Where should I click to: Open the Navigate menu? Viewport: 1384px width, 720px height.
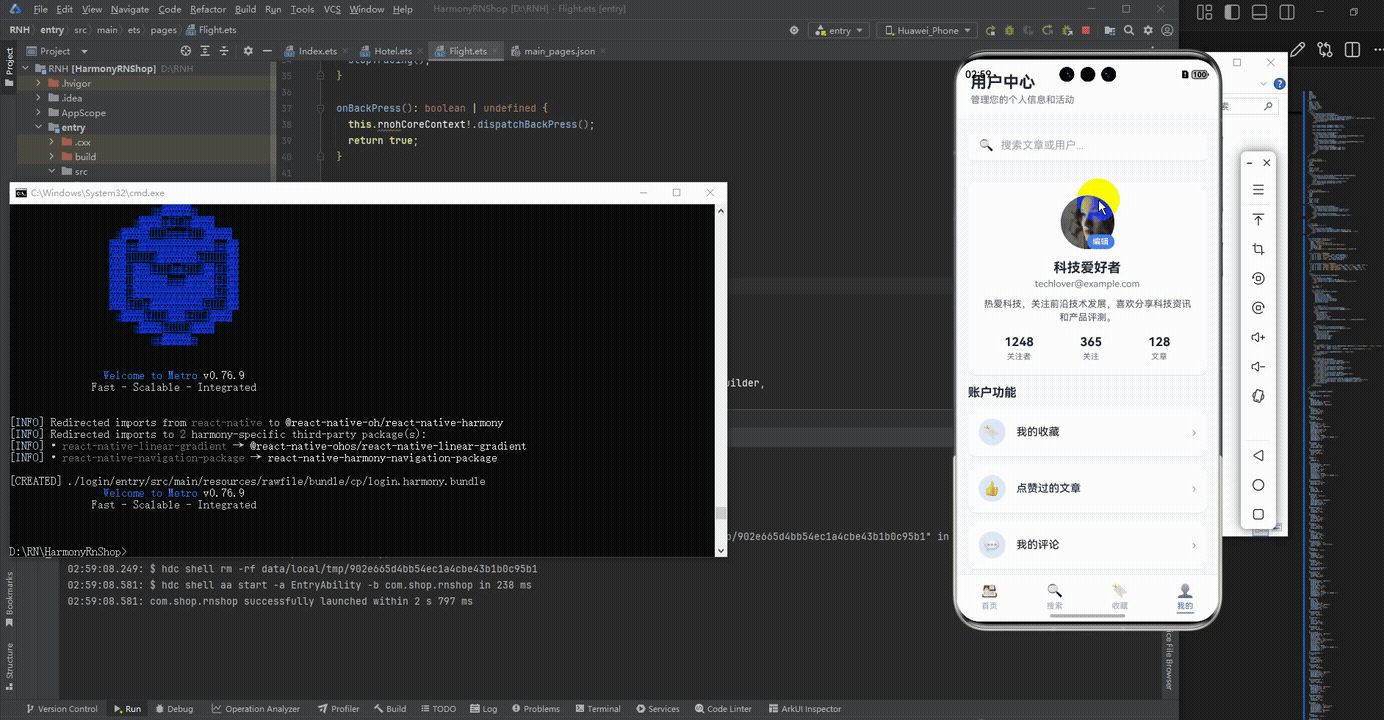pos(129,9)
